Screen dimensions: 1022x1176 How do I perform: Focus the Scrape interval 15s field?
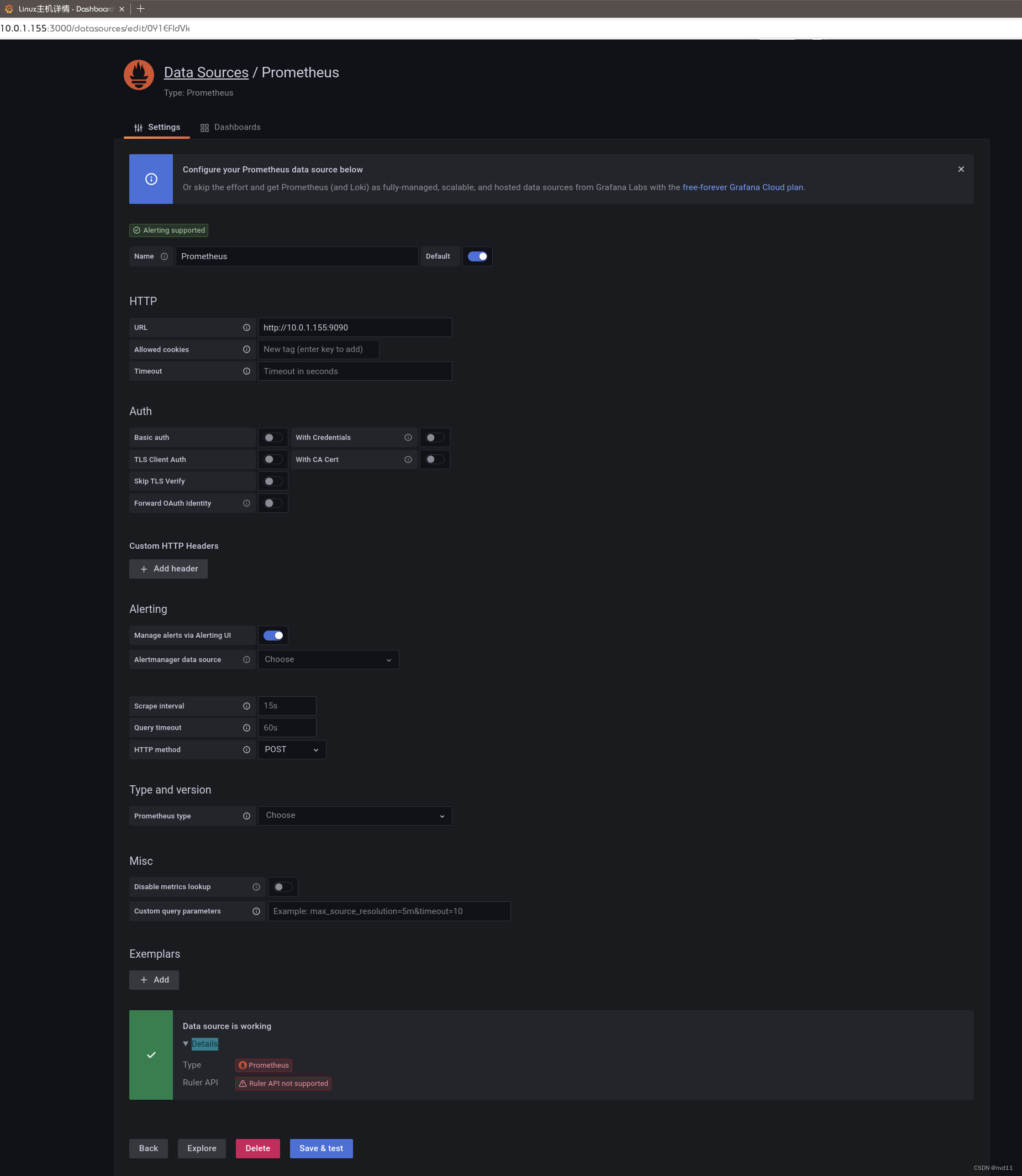(287, 706)
